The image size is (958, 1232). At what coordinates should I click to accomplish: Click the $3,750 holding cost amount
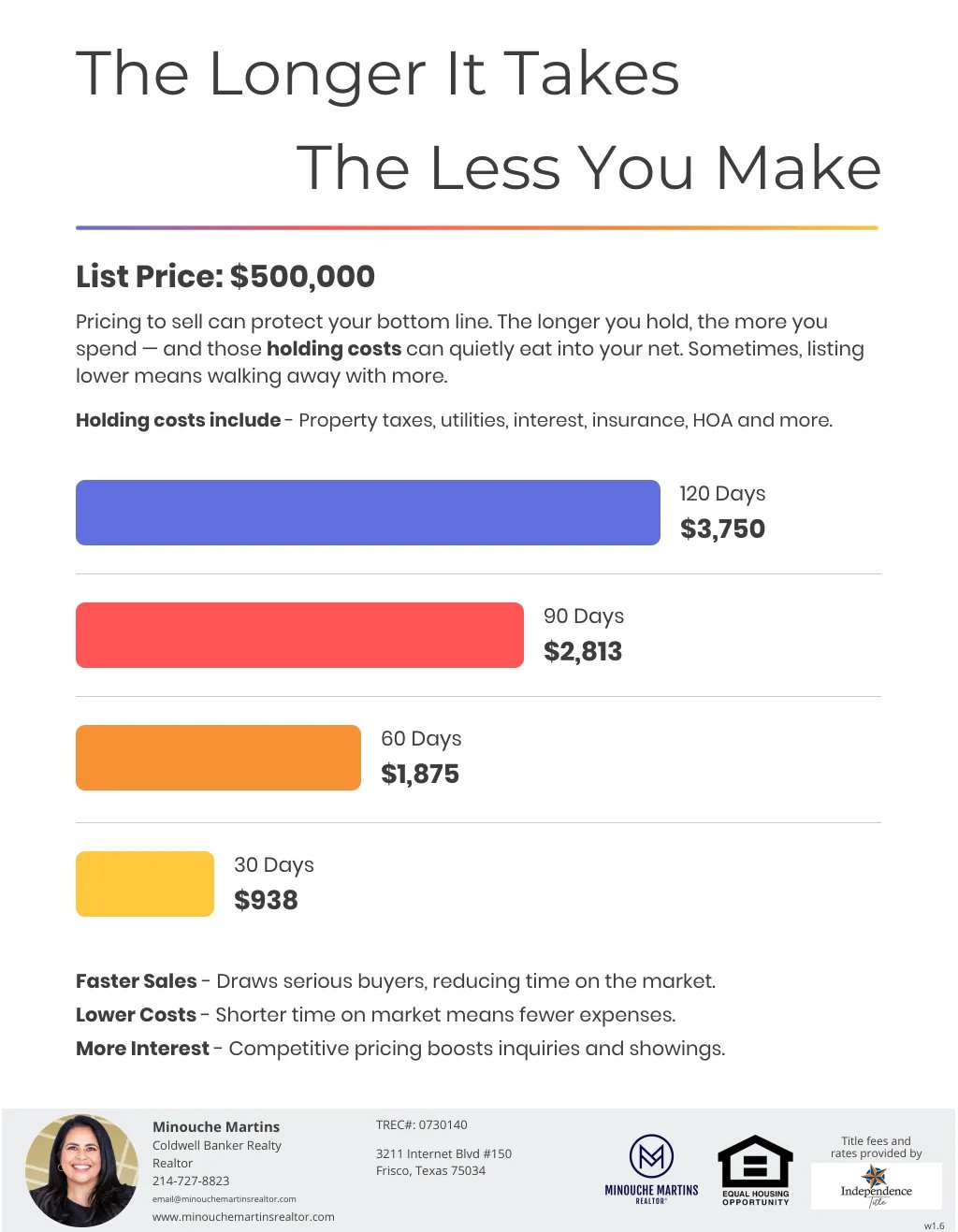coord(722,529)
